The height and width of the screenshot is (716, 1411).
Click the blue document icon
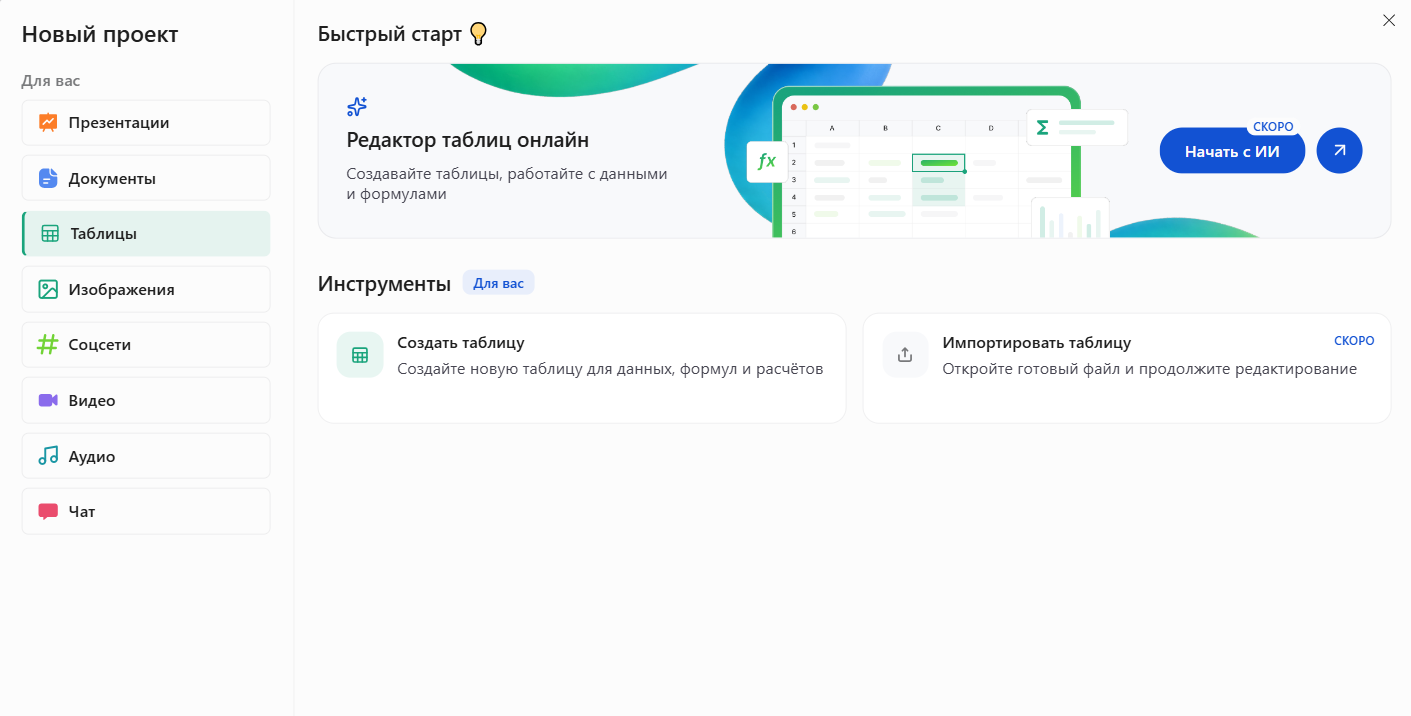[48, 178]
